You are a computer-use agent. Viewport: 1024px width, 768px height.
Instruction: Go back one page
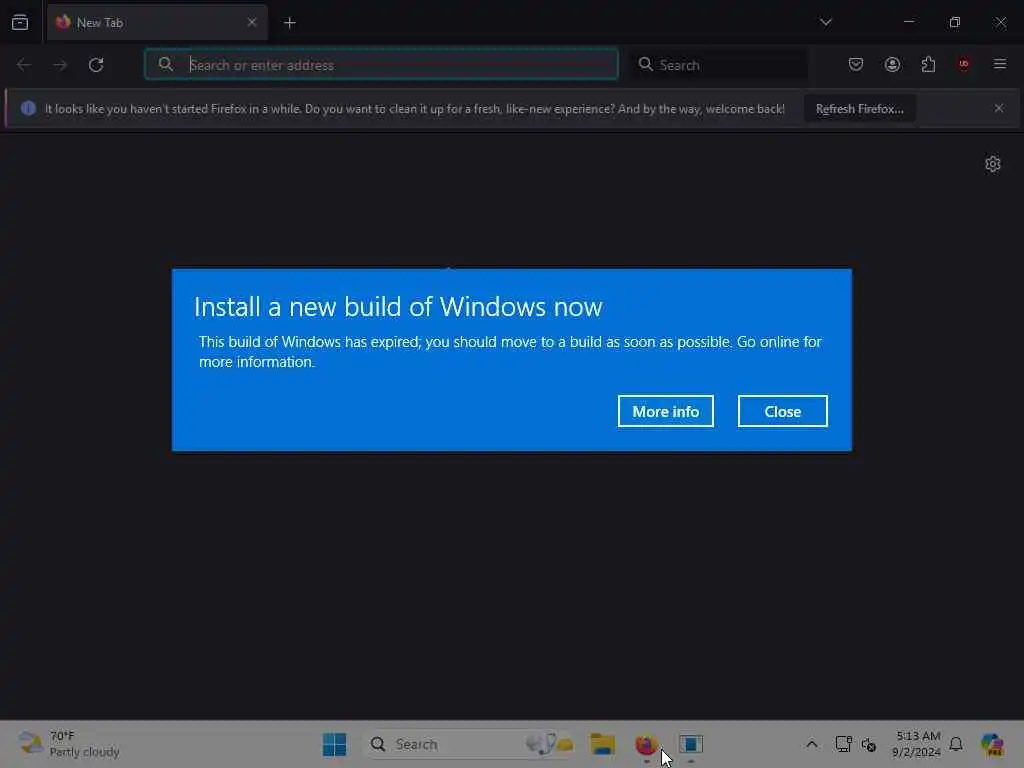24,65
